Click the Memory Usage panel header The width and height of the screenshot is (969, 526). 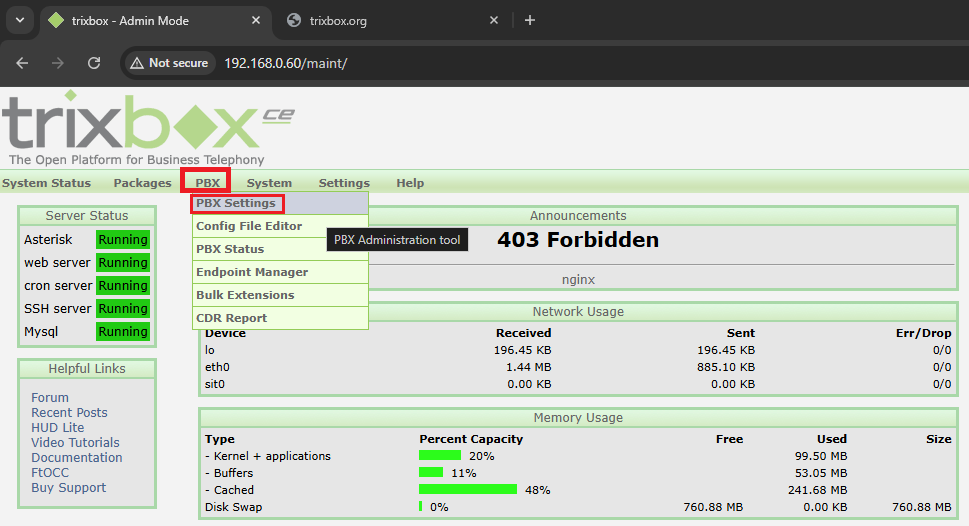click(x=578, y=418)
